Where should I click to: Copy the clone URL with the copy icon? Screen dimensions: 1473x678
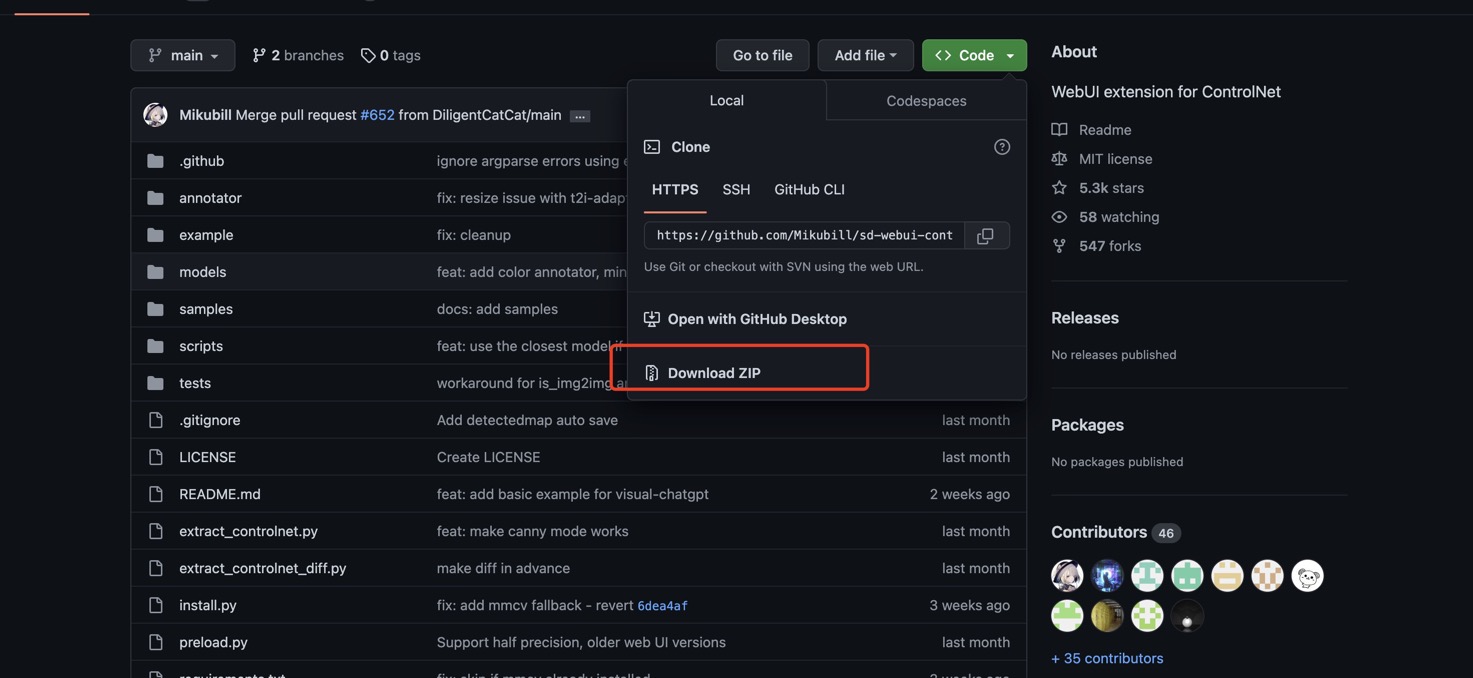pos(985,236)
